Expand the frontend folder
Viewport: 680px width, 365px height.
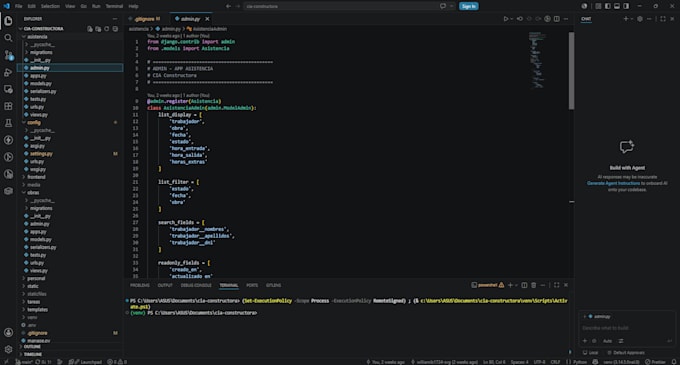pyautogui.click(x=36, y=177)
